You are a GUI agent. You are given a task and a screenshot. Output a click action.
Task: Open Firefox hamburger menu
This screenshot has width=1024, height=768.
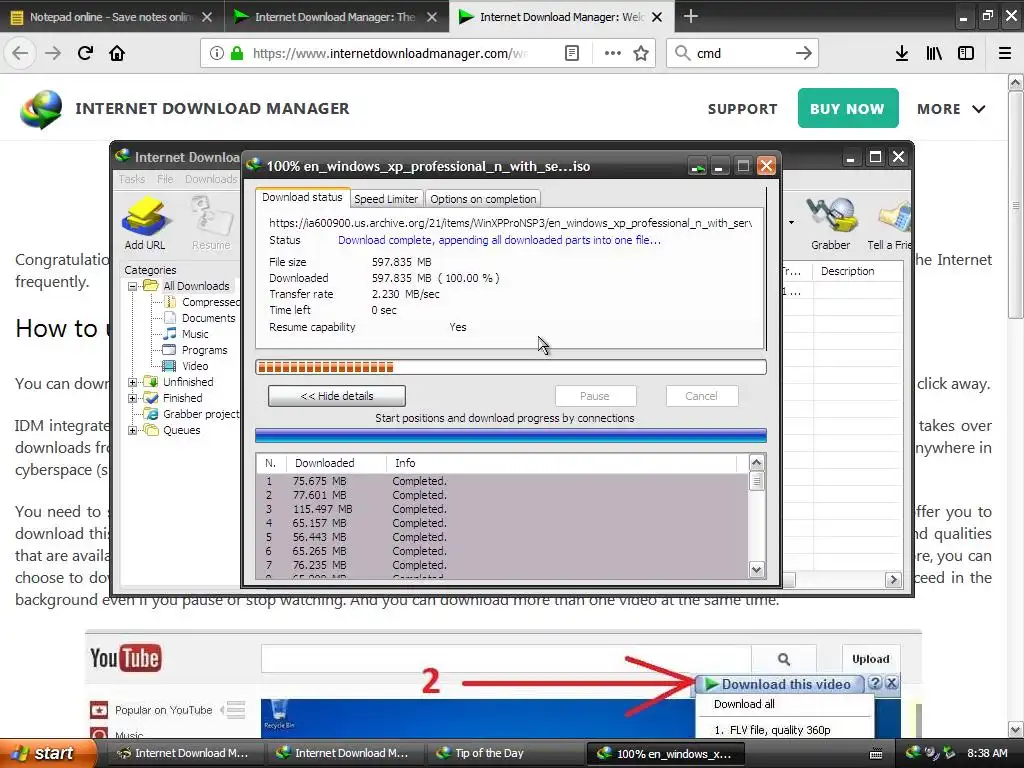(x=1005, y=53)
